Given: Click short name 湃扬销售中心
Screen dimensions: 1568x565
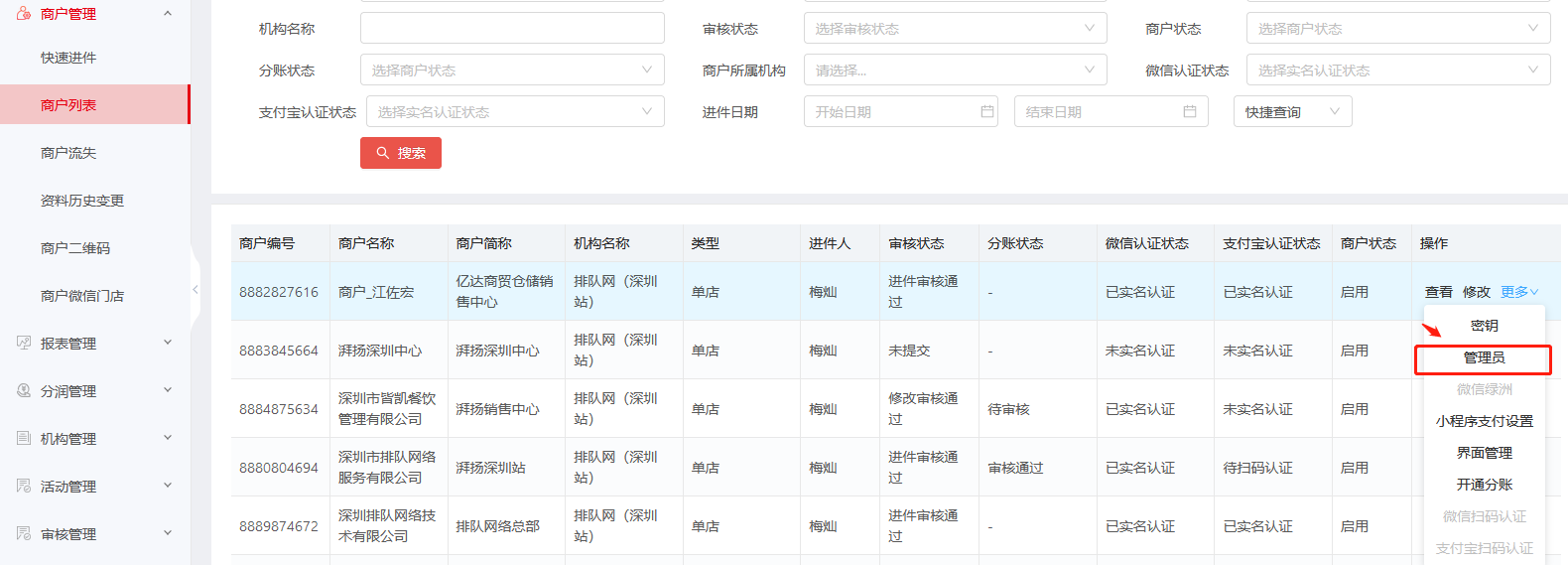Looking at the screenshot, I should (x=498, y=409).
